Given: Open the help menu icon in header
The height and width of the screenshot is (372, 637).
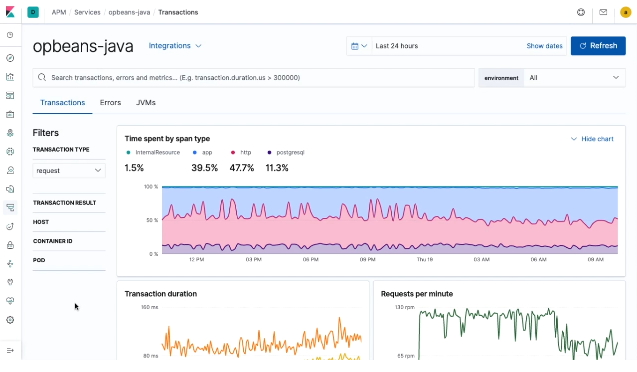Looking at the screenshot, I should click(x=581, y=12).
